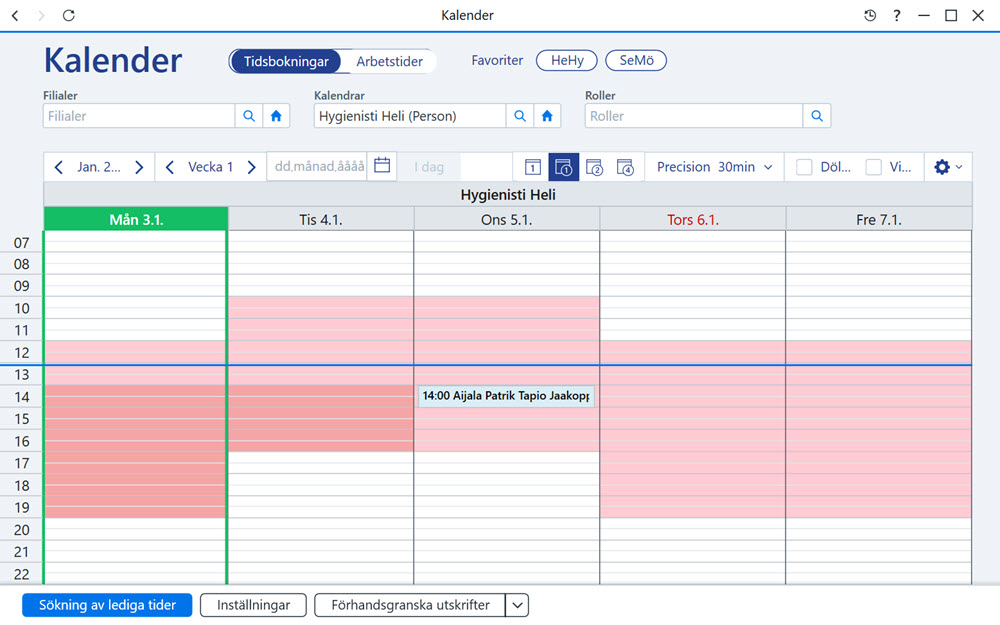1000x625 pixels.
Task: Click the Filialer search magnifier icon
Action: click(249, 116)
